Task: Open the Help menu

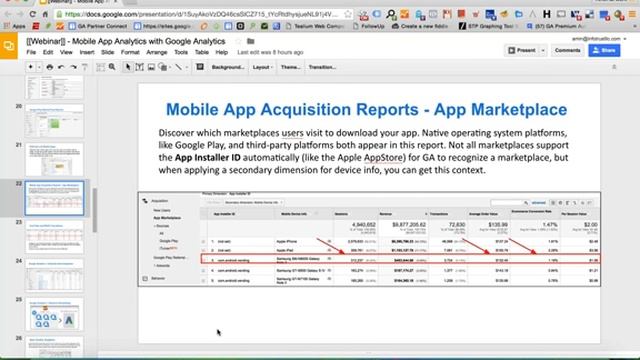Action: click(221, 52)
